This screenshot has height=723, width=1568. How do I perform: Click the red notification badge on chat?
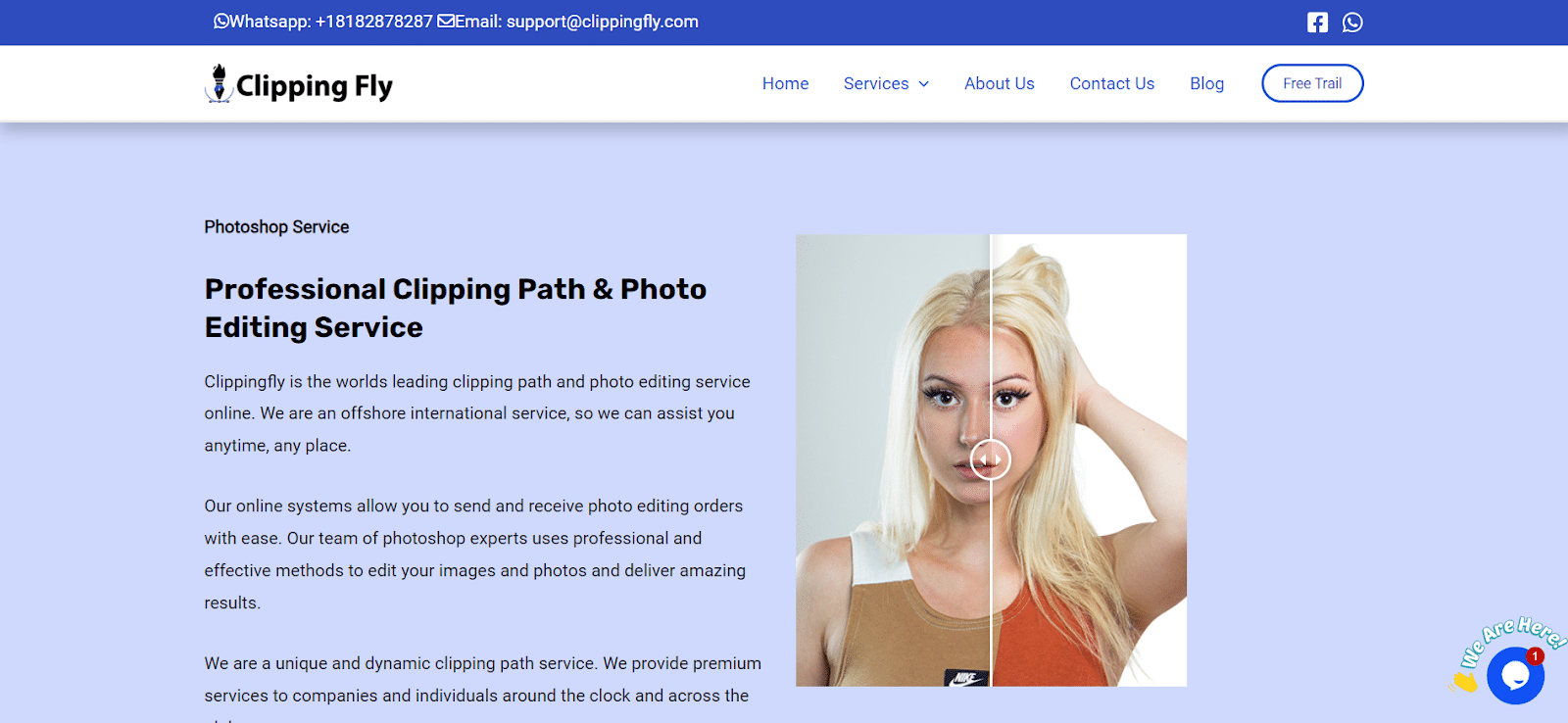(x=1535, y=656)
